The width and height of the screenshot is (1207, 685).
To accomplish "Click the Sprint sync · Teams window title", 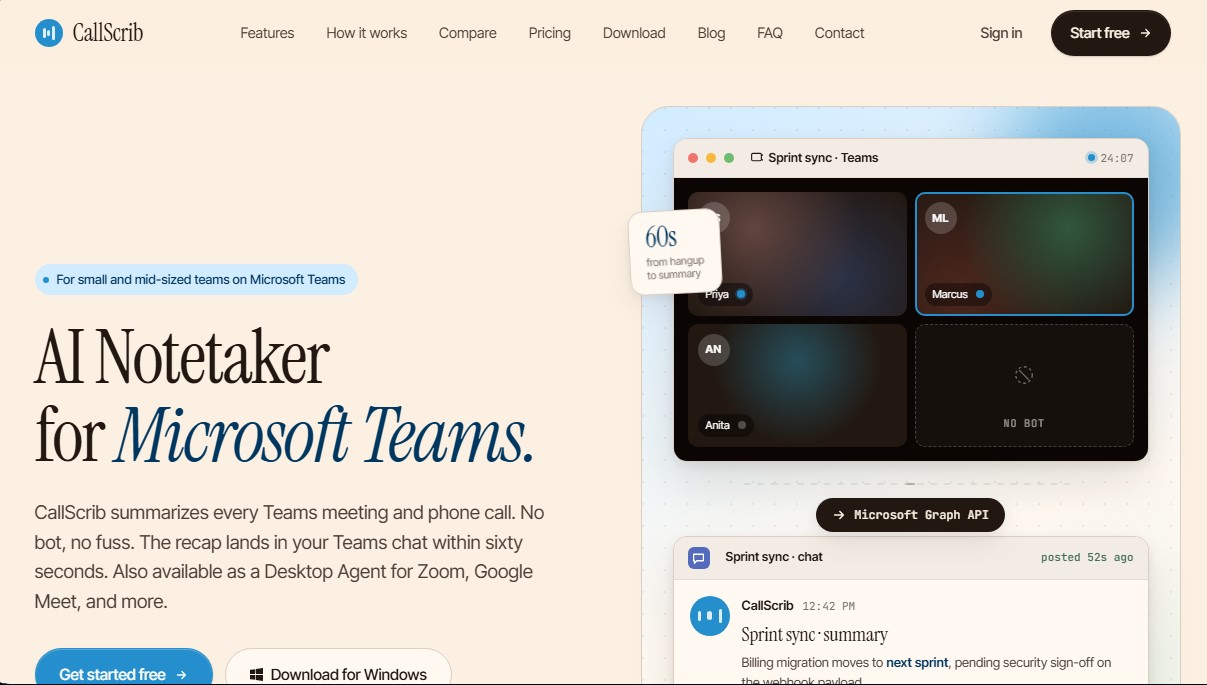I will tap(823, 158).
